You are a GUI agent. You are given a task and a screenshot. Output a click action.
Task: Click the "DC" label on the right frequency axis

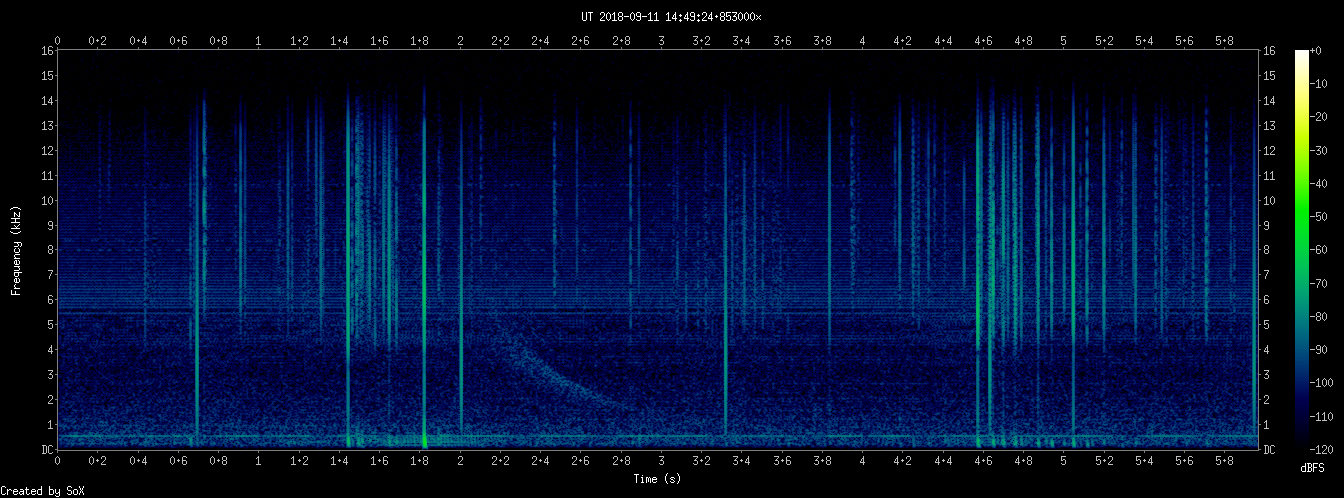tap(1270, 450)
